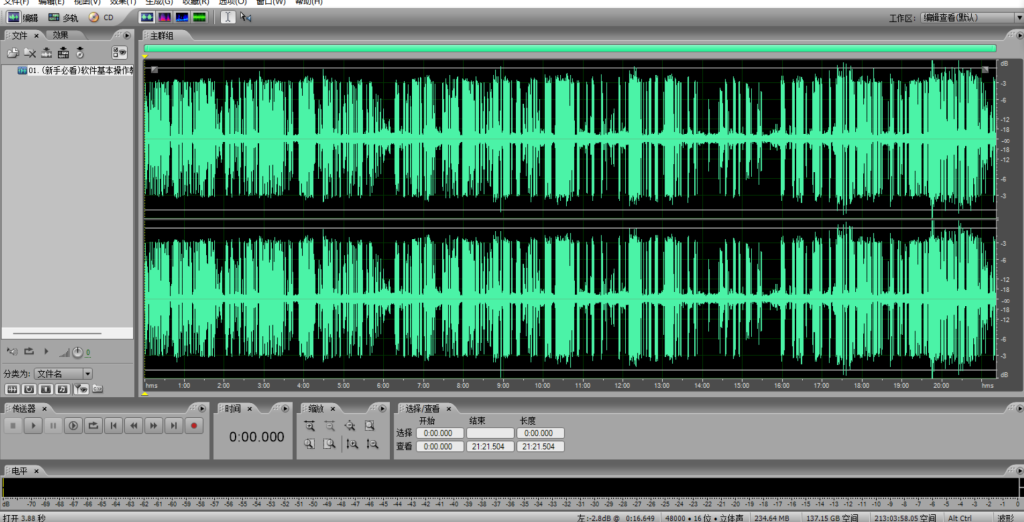Switch to the Effects (效果) tab
1024x522 pixels.
coord(61,35)
